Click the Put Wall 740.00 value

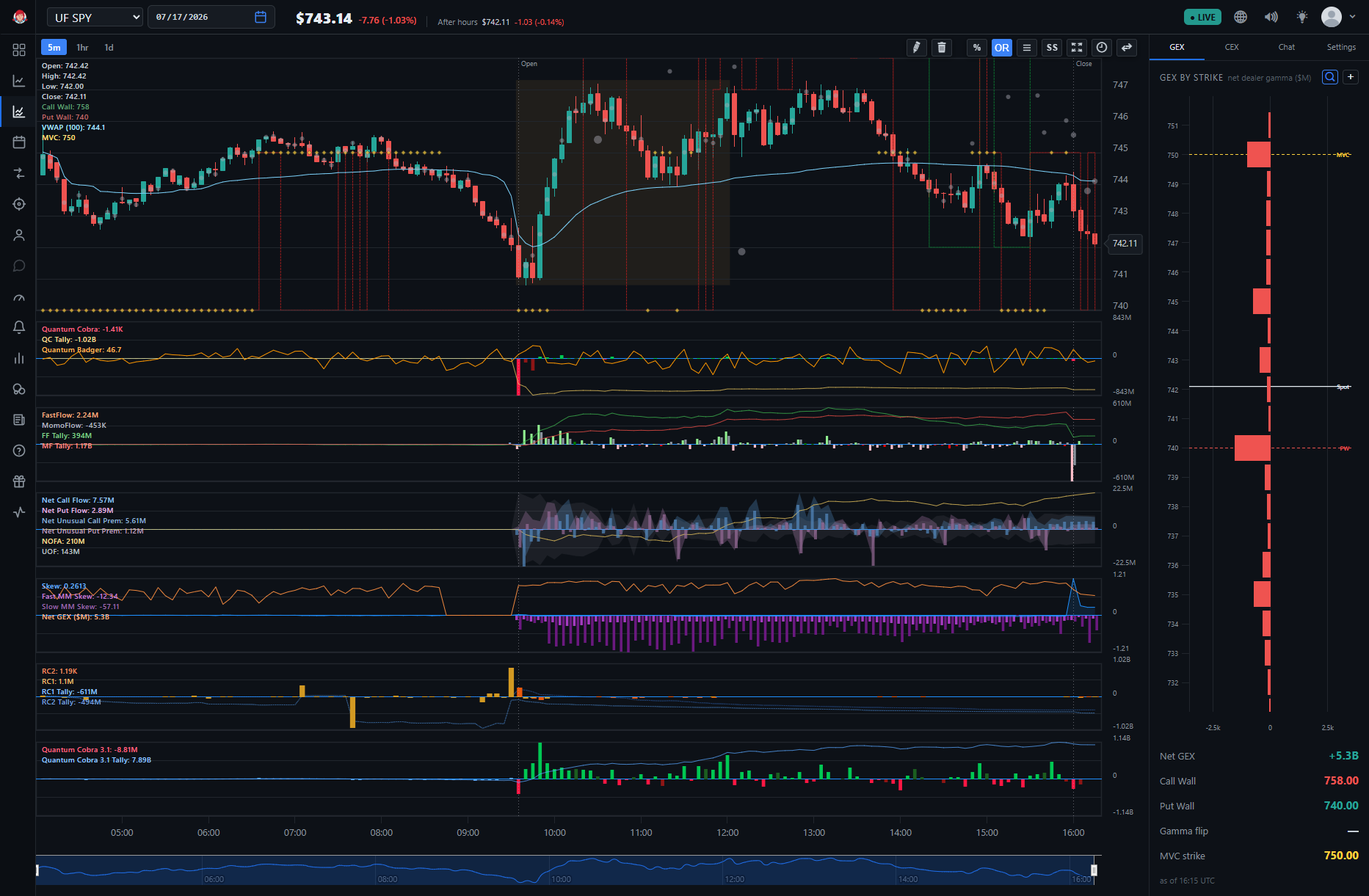coord(1341,806)
